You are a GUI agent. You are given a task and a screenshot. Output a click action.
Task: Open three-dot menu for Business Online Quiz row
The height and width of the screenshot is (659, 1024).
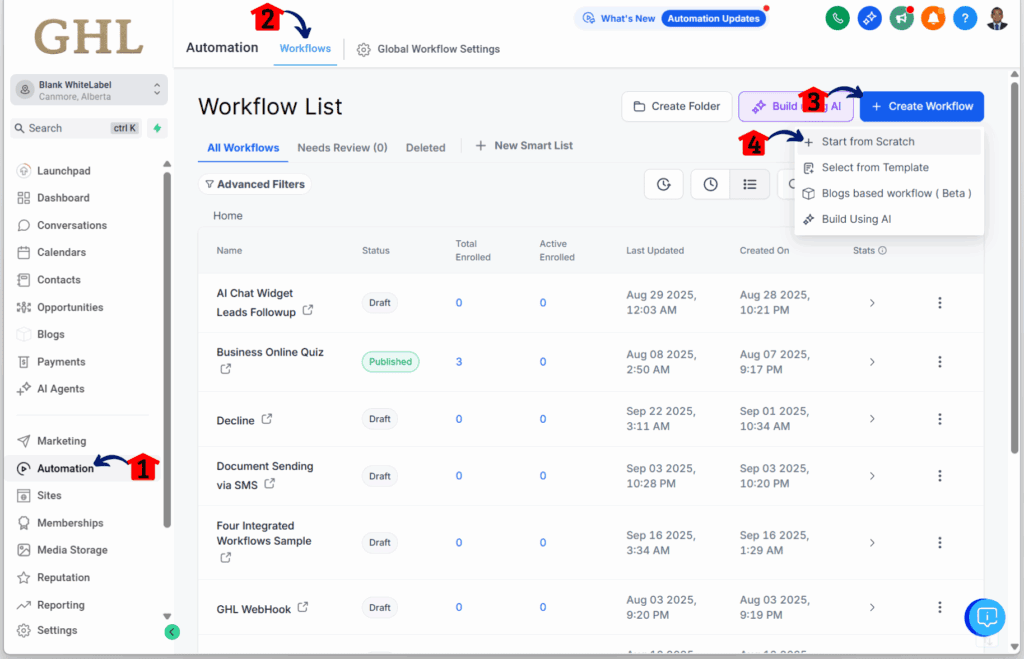(940, 361)
